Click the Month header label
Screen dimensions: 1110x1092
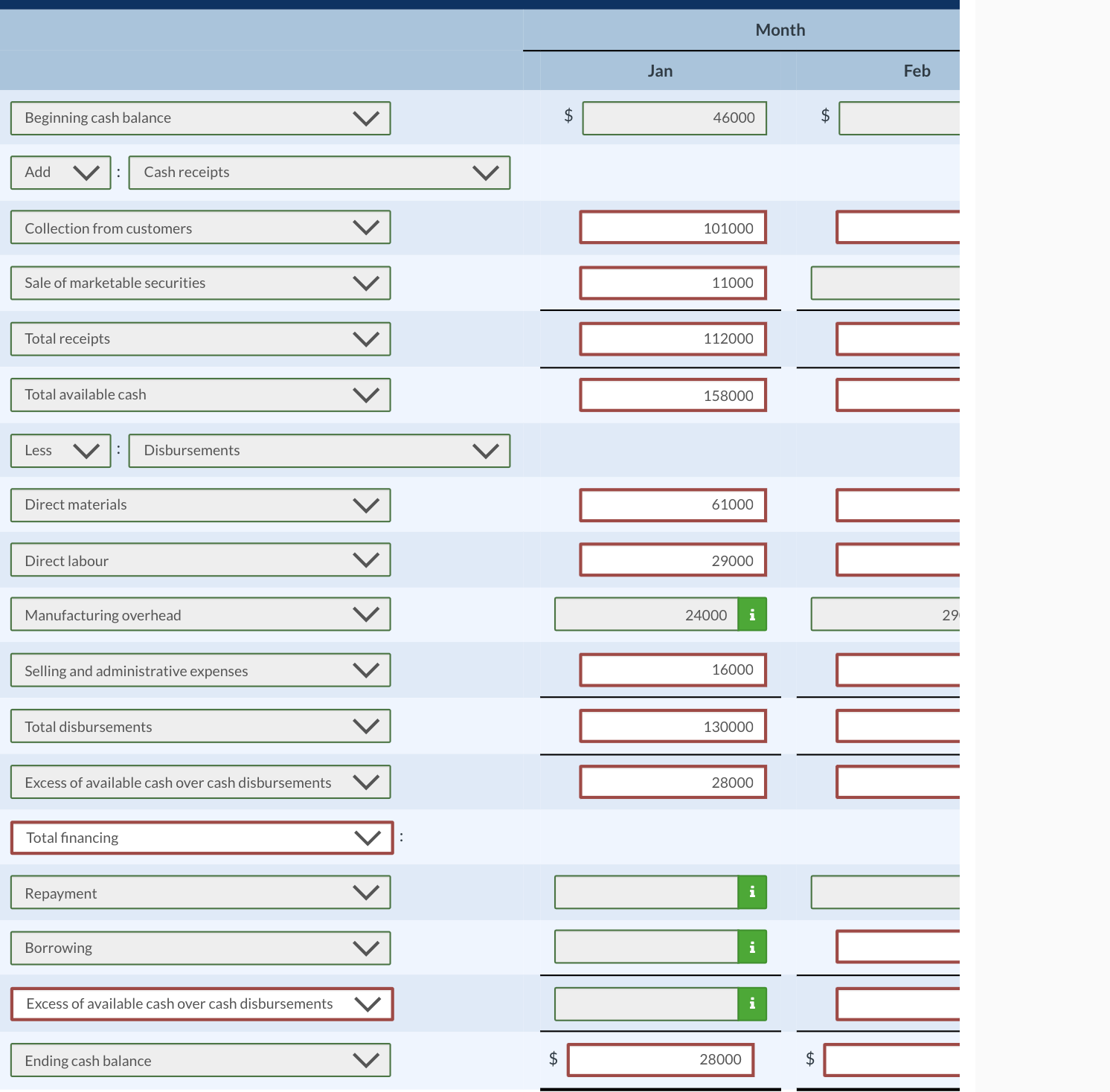click(x=780, y=30)
